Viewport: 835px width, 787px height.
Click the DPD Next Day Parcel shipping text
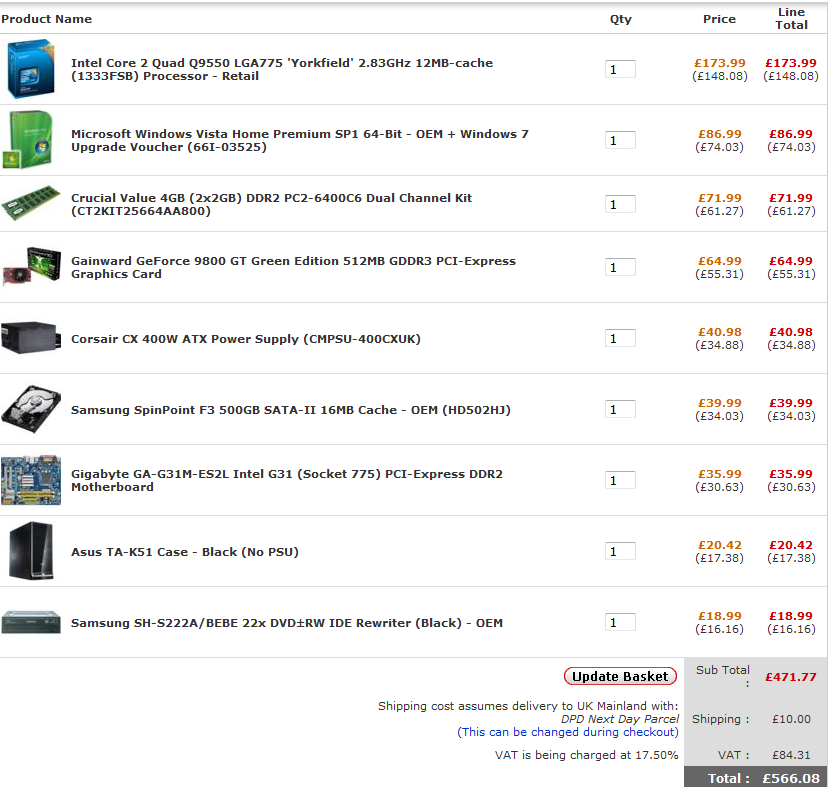620,719
